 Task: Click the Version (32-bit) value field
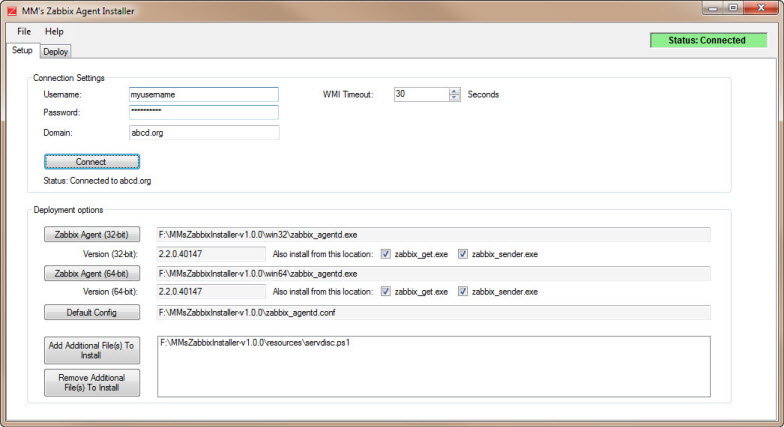(x=211, y=254)
